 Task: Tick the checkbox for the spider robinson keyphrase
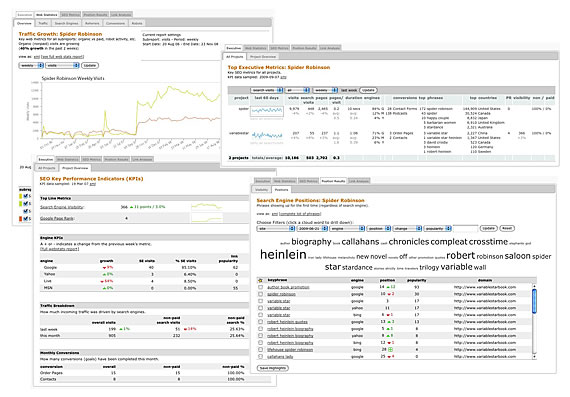coord(260,294)
